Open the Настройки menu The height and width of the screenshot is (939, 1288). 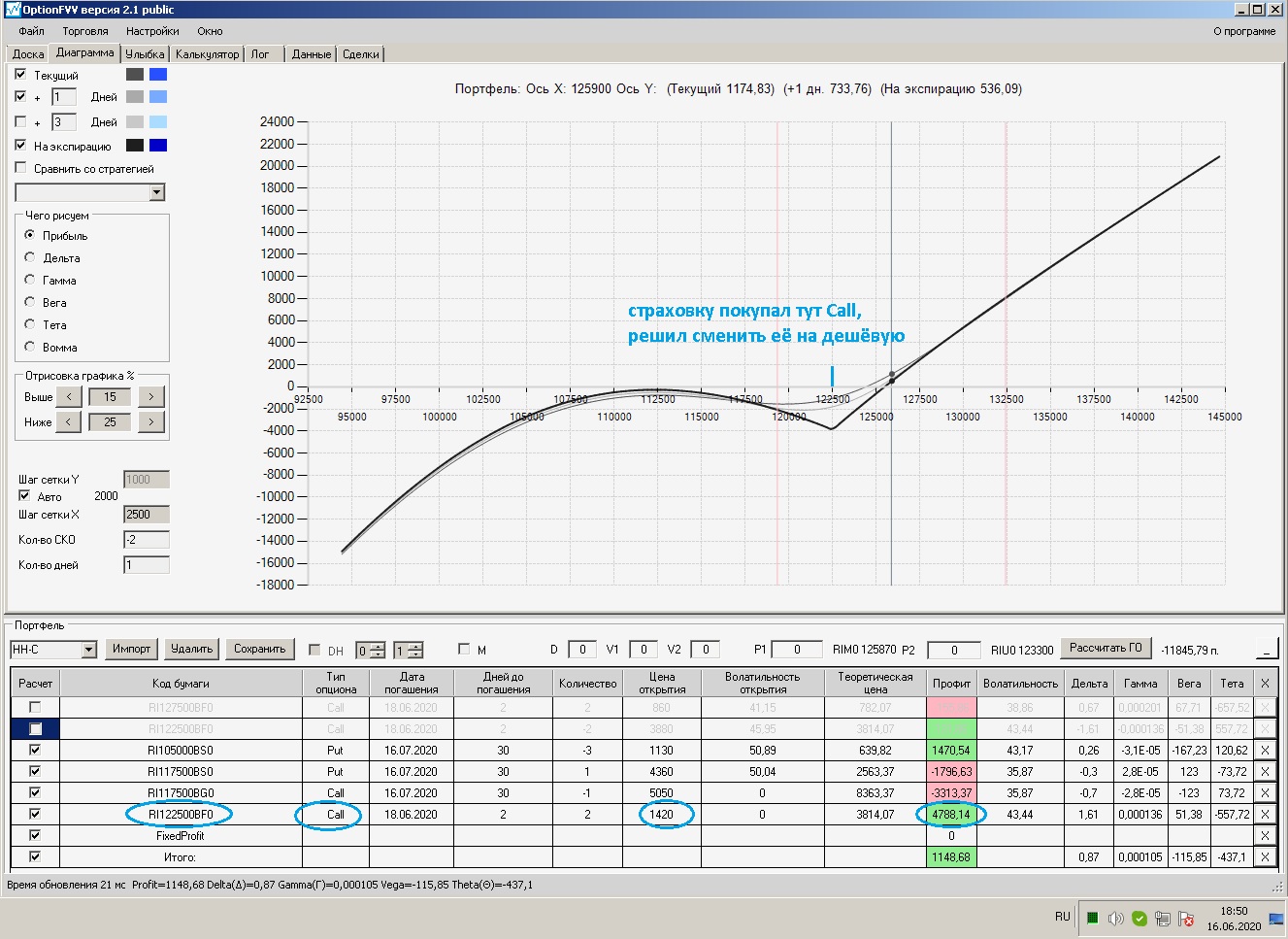(152, 31)
